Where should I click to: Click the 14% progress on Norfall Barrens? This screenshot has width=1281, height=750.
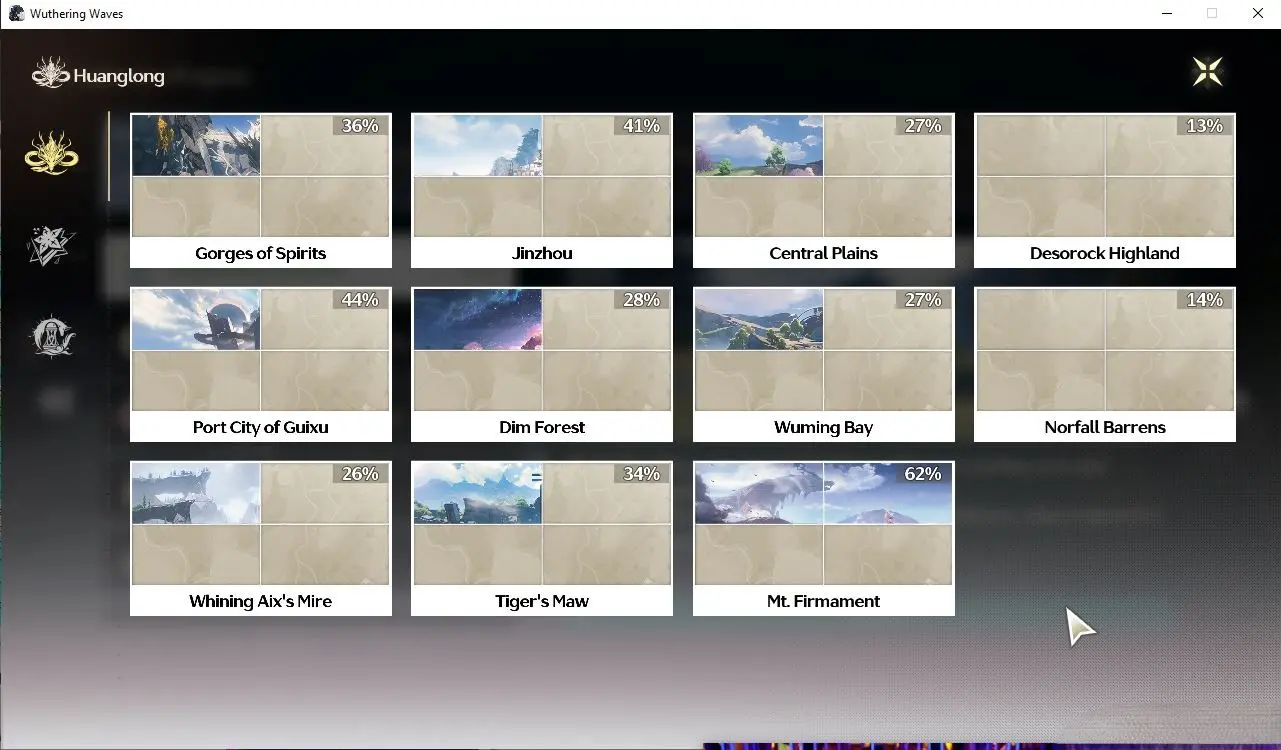click(x=1204, y=300)
